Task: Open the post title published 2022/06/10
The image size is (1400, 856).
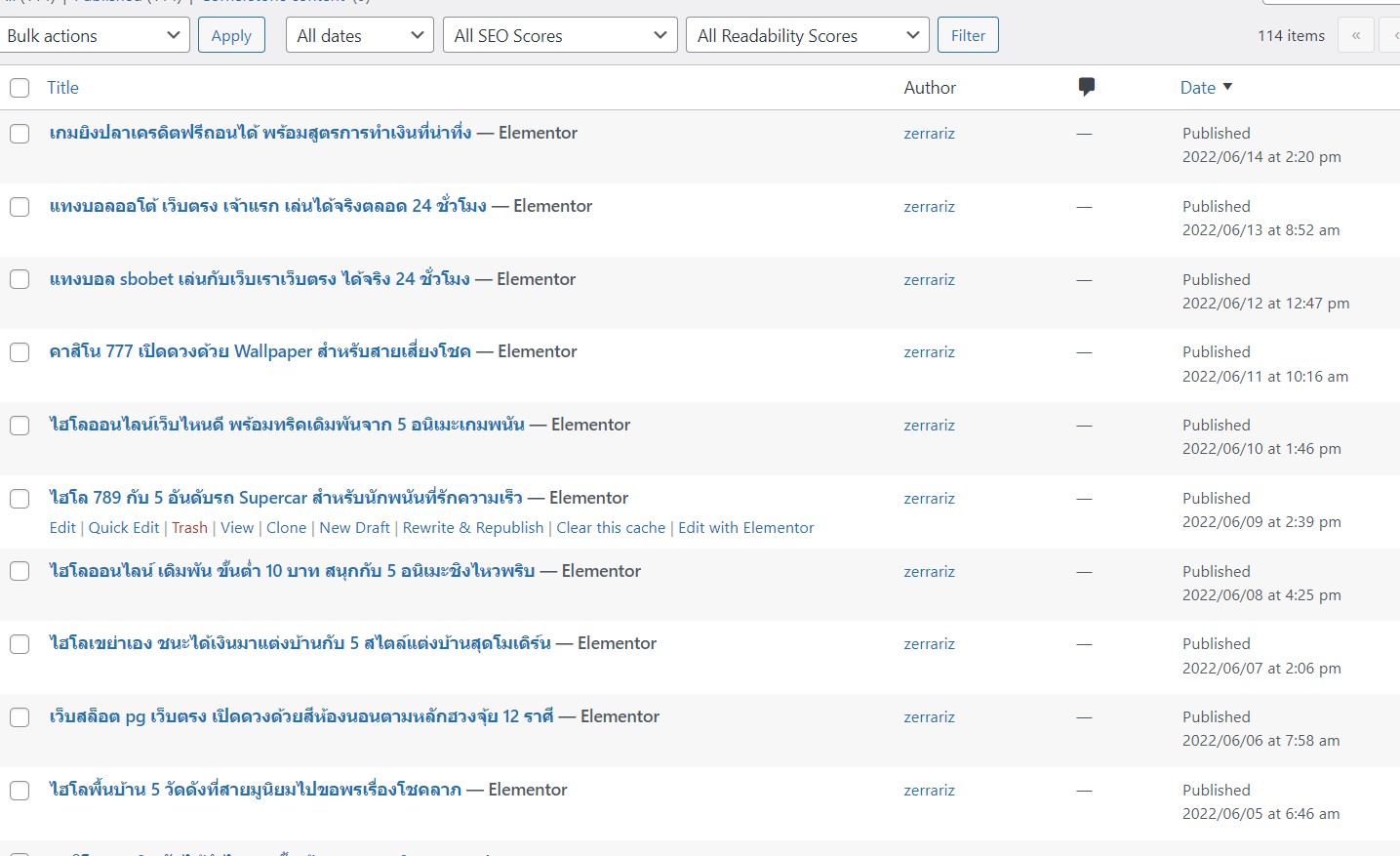Action: point(287,425)
